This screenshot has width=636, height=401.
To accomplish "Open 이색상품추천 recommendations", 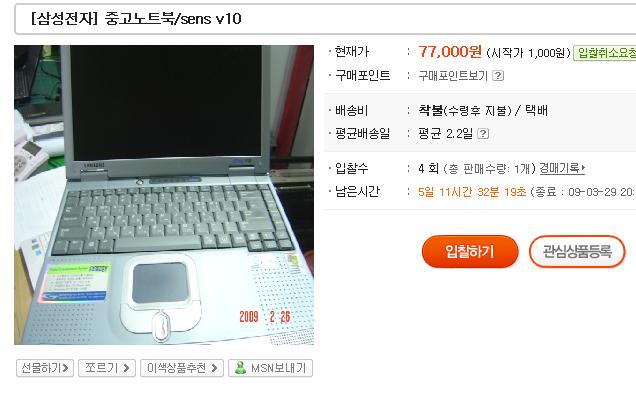I will pos(182,368).
